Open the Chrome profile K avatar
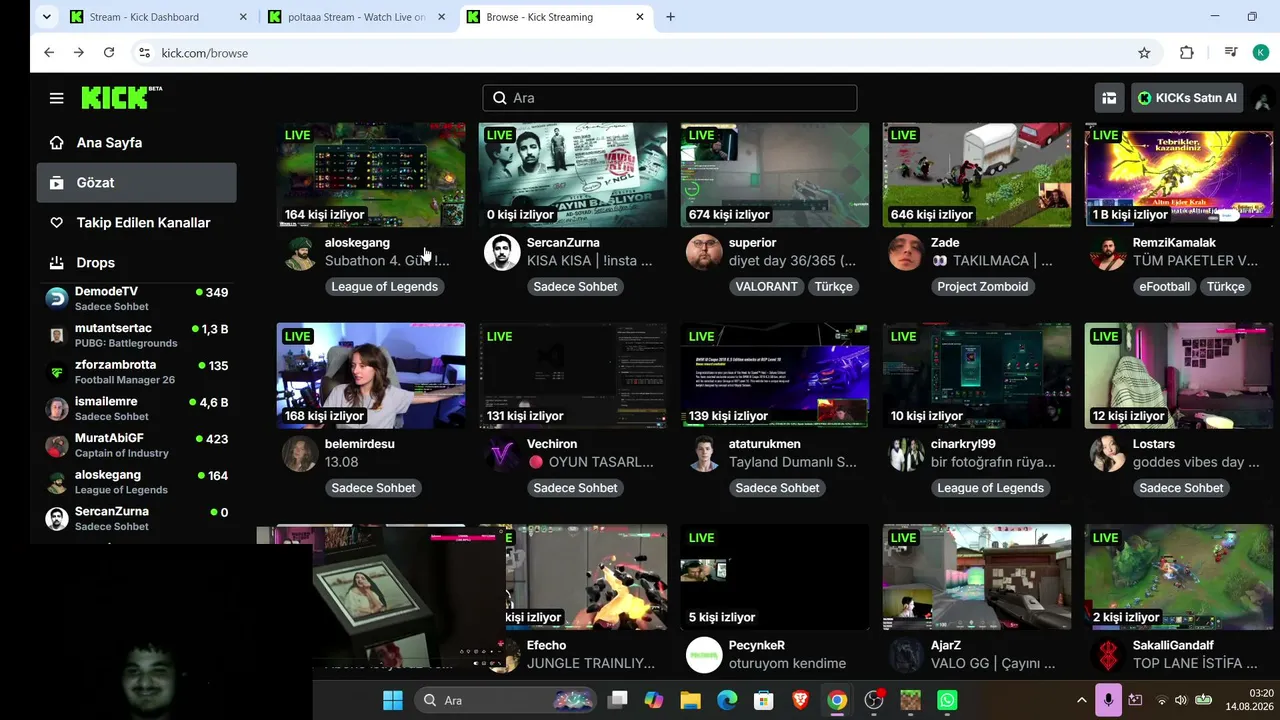Screen dimensions: 1280x720 click(x=1261, y=53)
